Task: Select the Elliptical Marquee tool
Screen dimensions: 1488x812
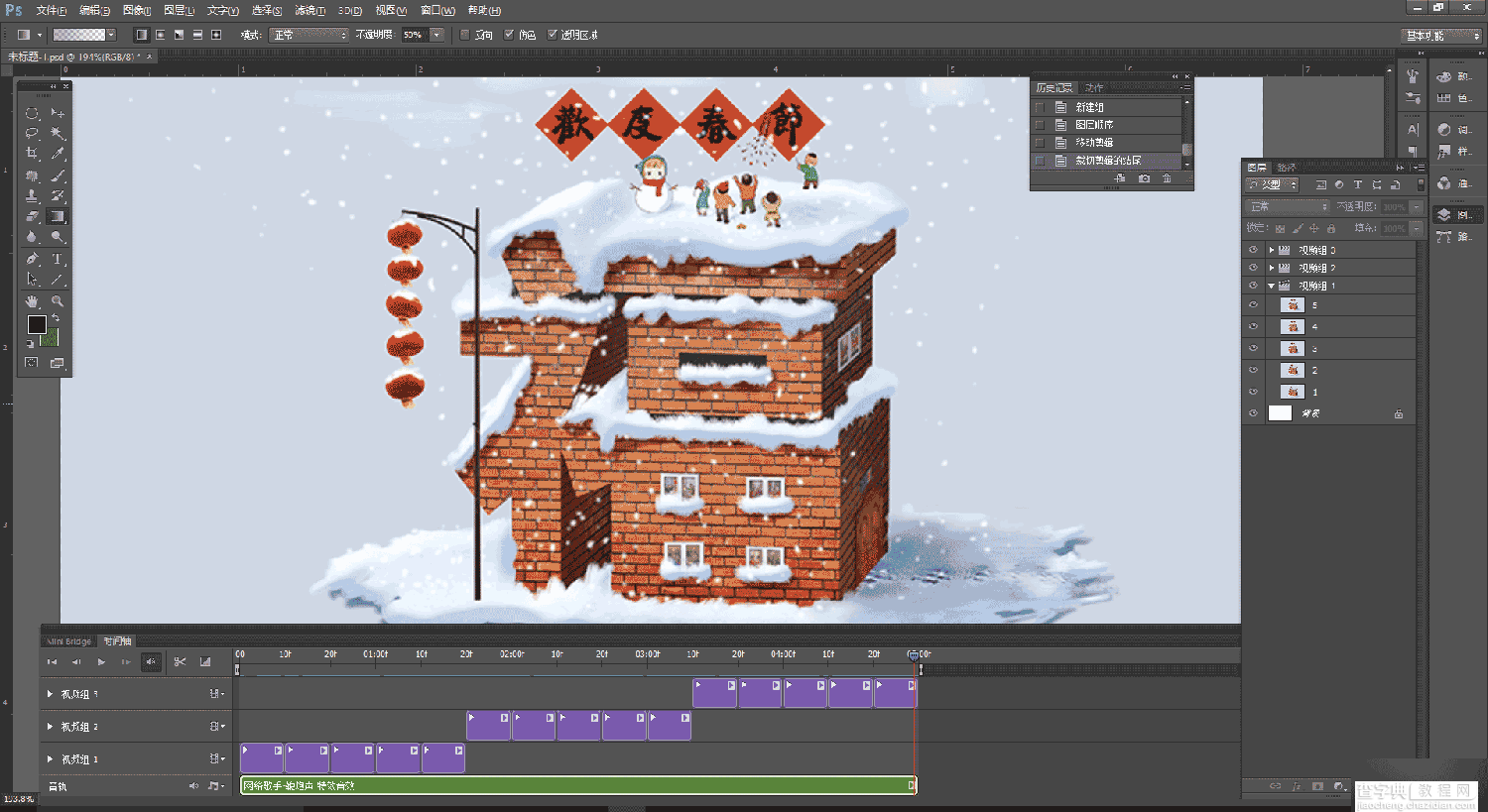Action: [x=32, y=113]
